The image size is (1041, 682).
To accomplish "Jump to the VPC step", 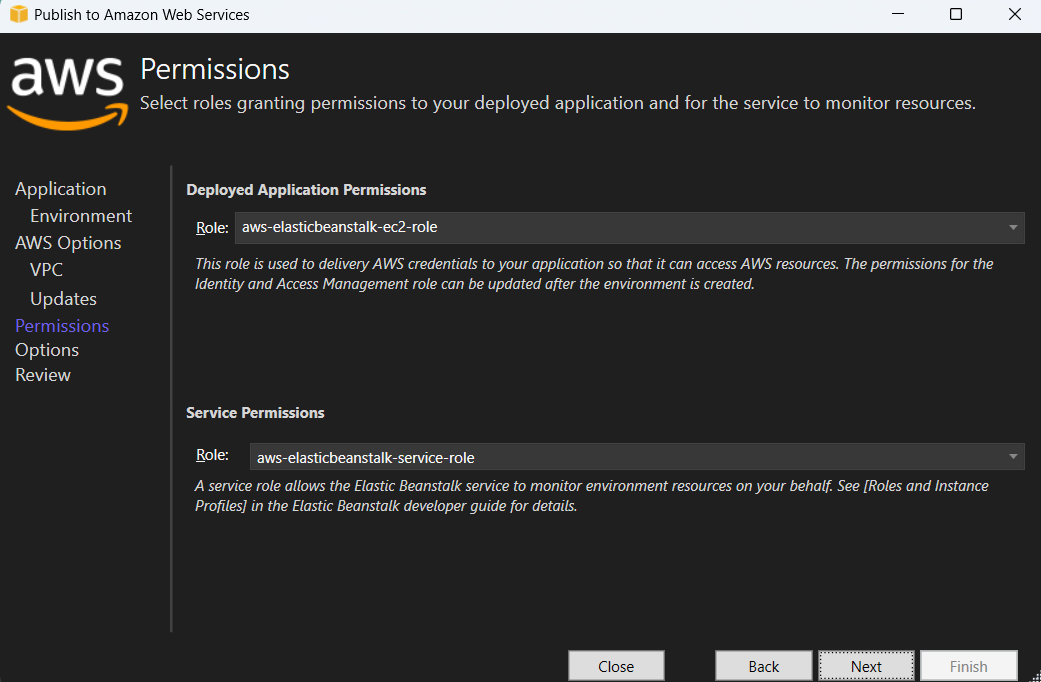I will (46, 270).
